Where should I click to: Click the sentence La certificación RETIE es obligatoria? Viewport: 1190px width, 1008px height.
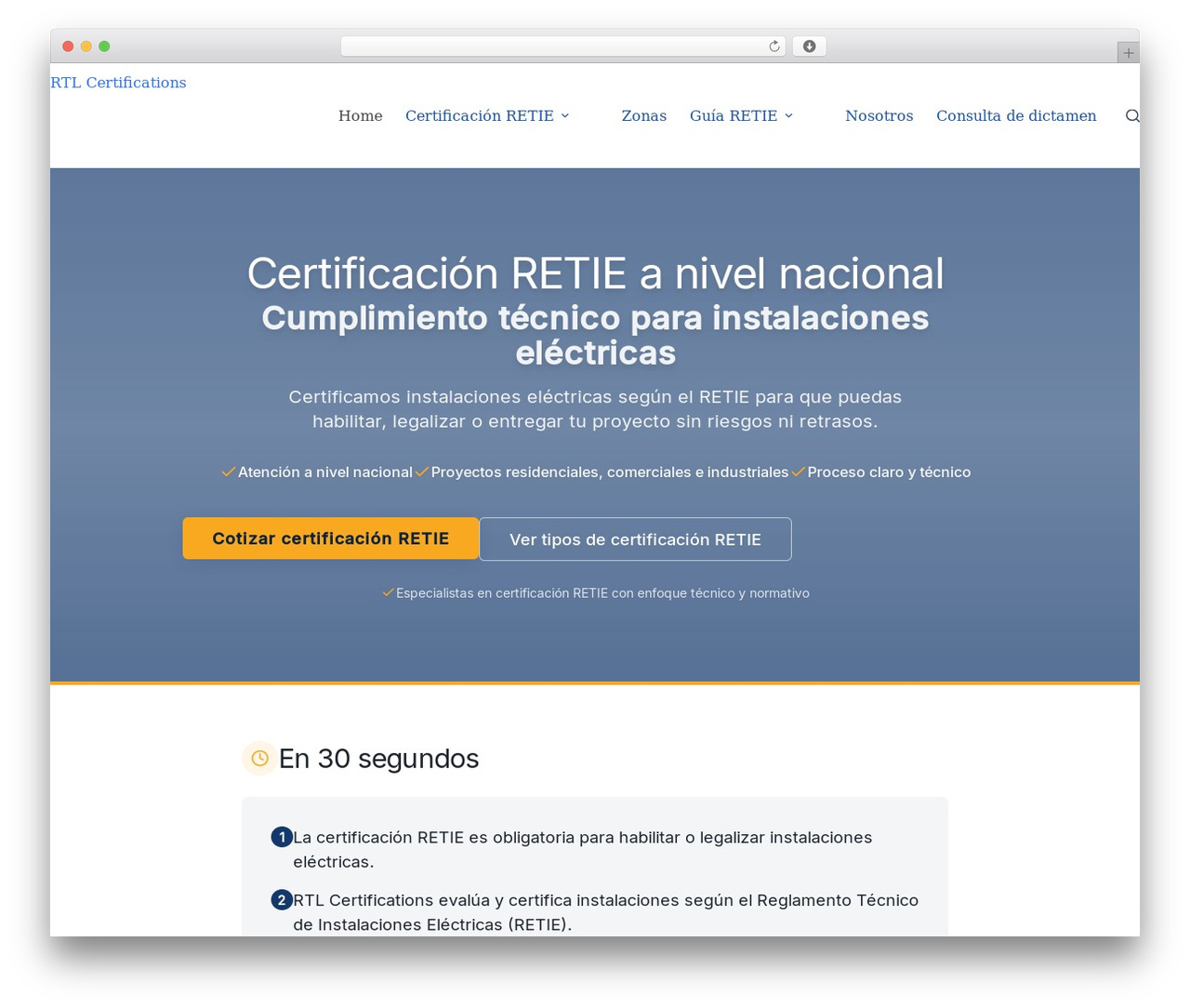583,849
